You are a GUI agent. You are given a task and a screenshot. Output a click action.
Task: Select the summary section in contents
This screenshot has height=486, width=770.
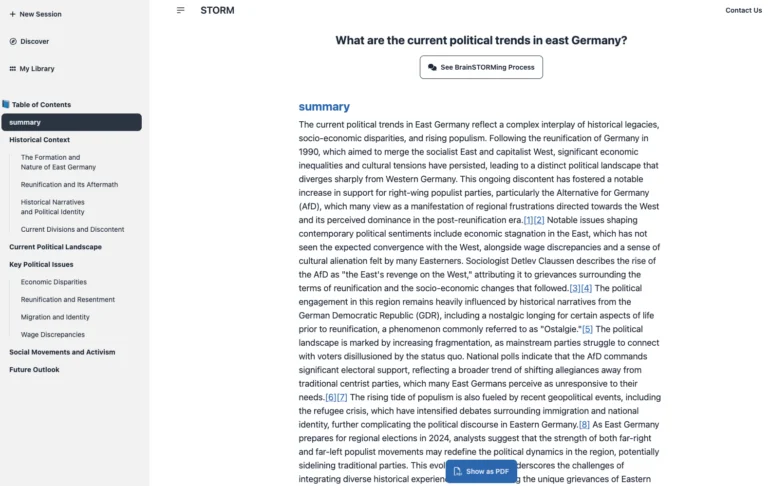[72, 122]
